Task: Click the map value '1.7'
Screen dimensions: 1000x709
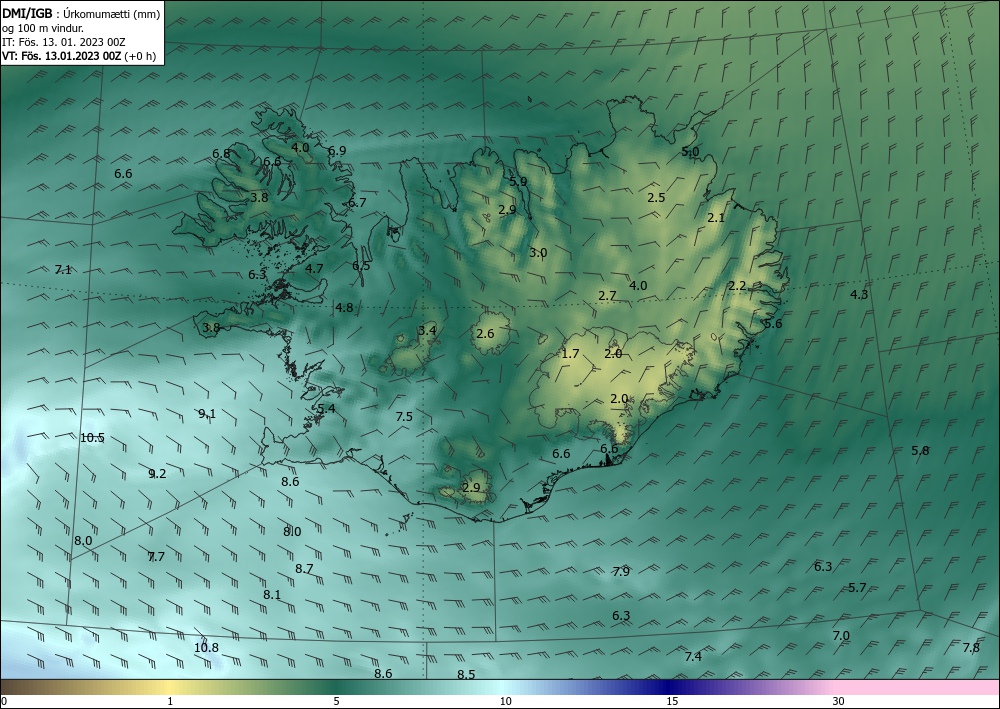Action: 570,354
